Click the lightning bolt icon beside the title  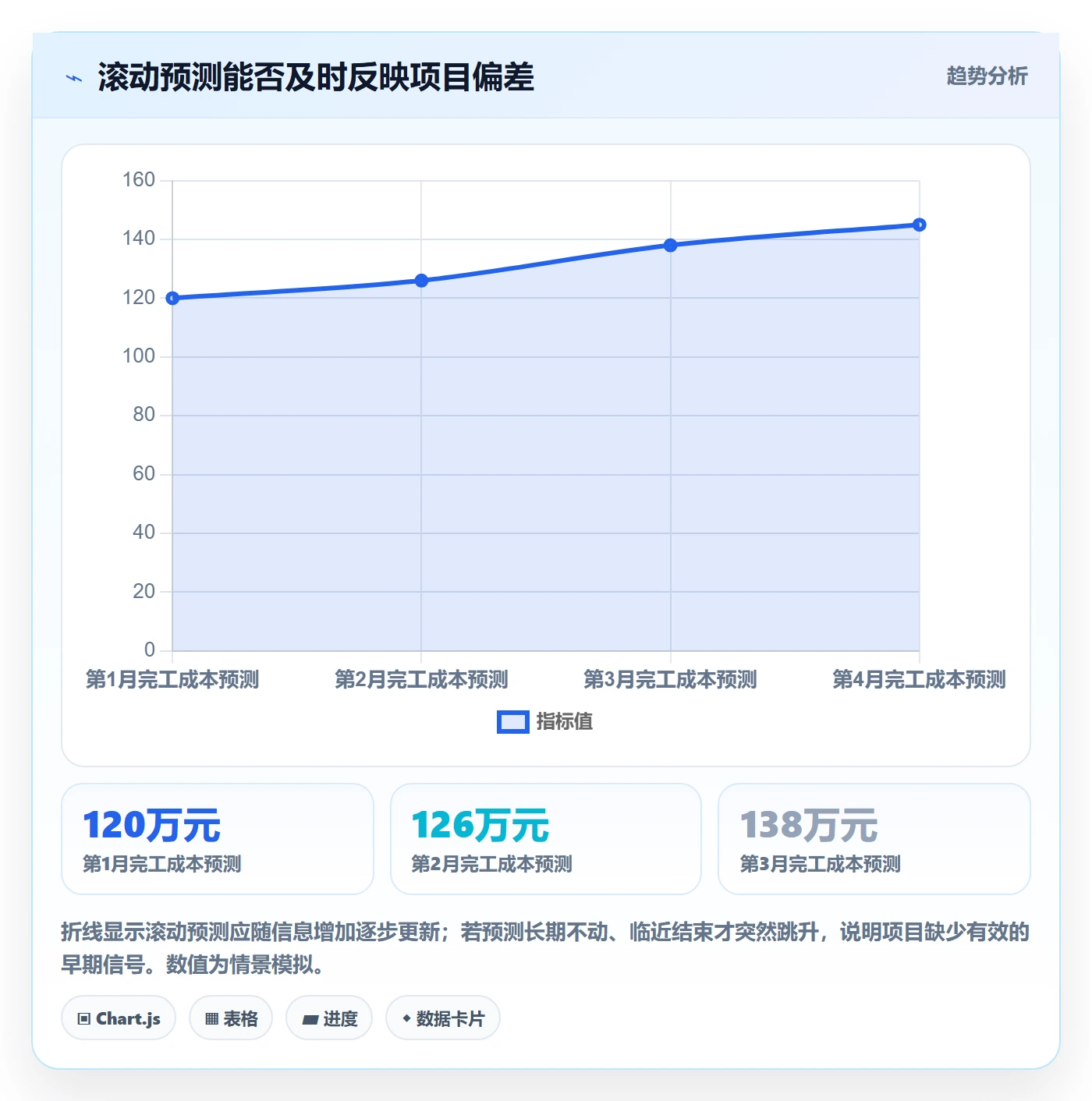pos(74,78)
